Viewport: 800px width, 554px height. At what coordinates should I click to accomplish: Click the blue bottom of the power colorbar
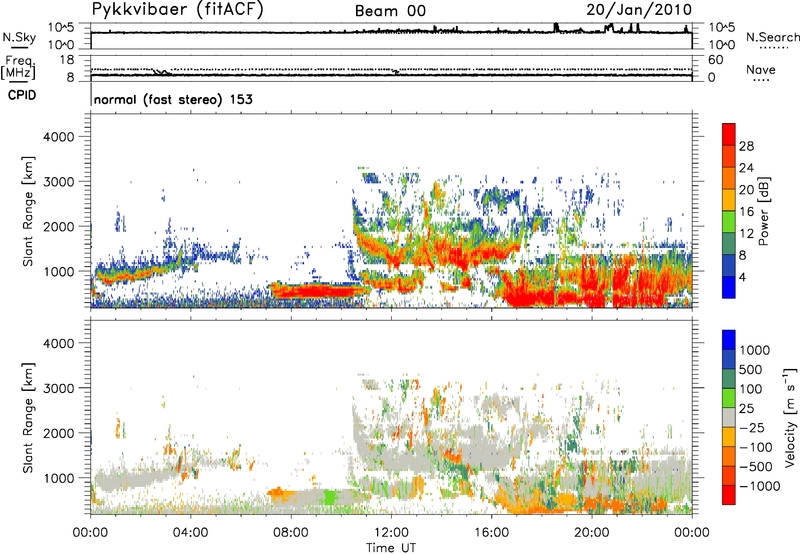pos(729,287)
